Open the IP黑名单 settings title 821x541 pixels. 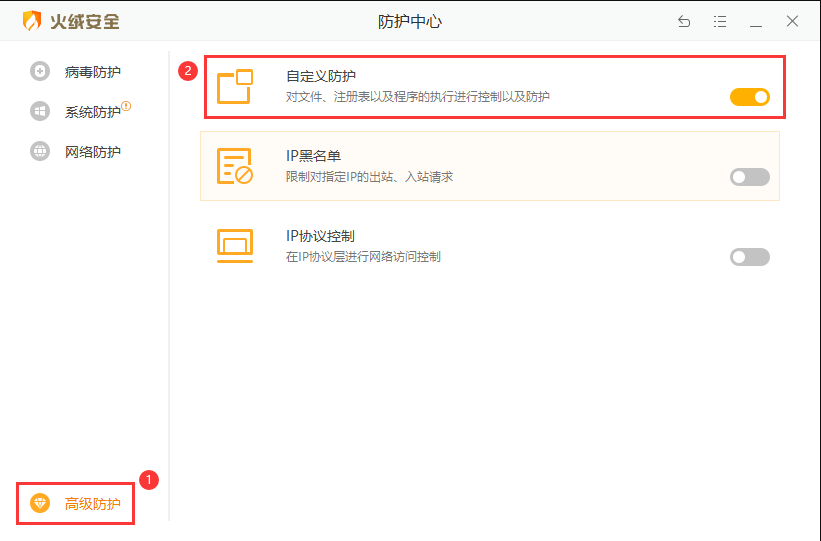pos(313,156)
